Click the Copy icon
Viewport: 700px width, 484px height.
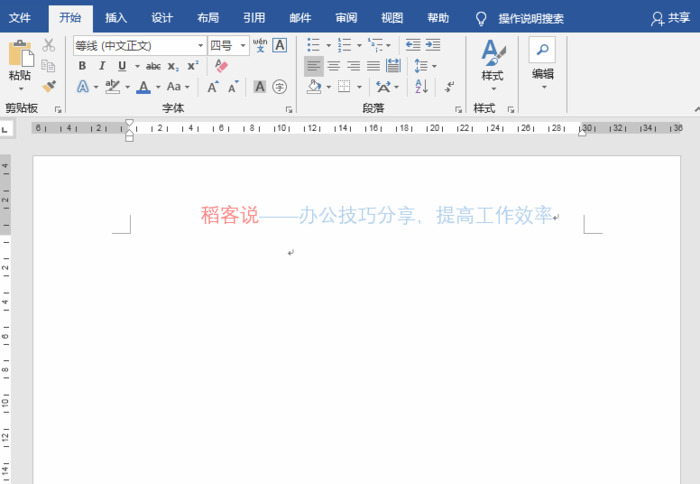click(48, 66)
